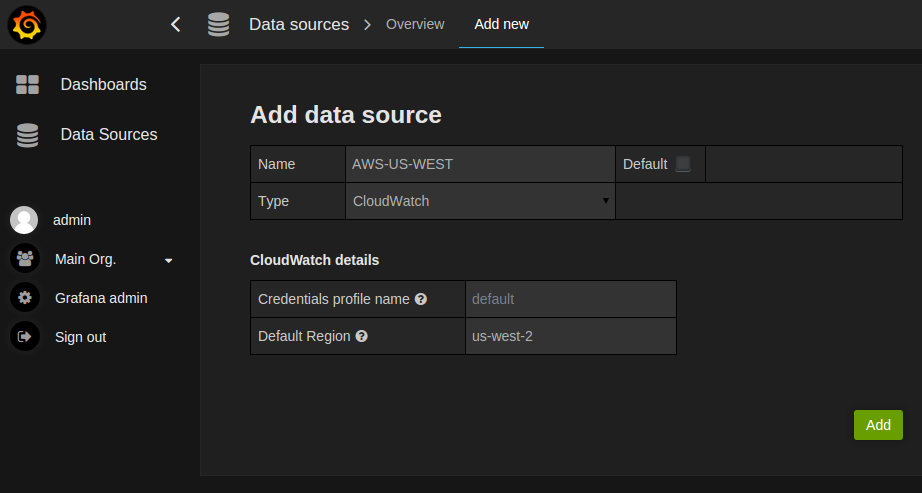Click the Grafana logo icon
Image resolution: width=922 pixels, height=493 pixels.
pos(27,25)
